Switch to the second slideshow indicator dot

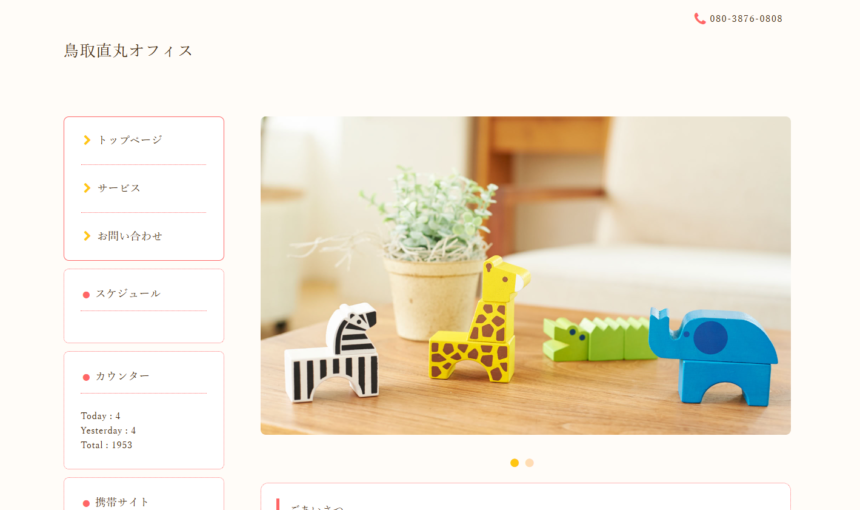pyautogui.click(x=529, y=463)
